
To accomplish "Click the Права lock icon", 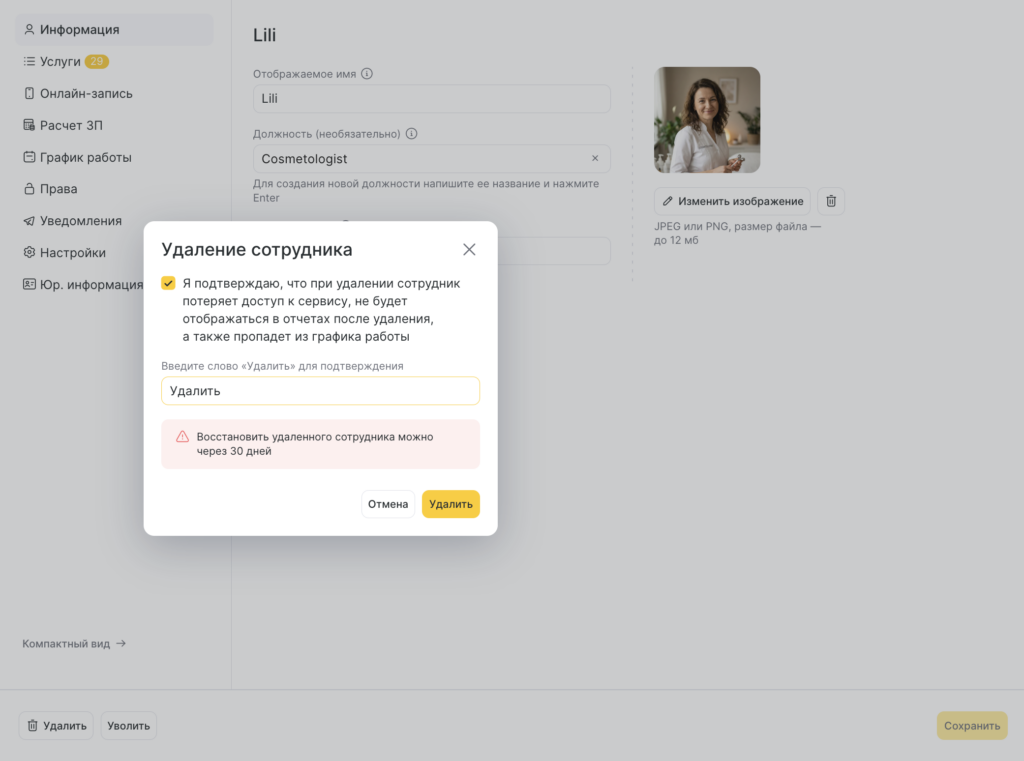I will (30, 189).
